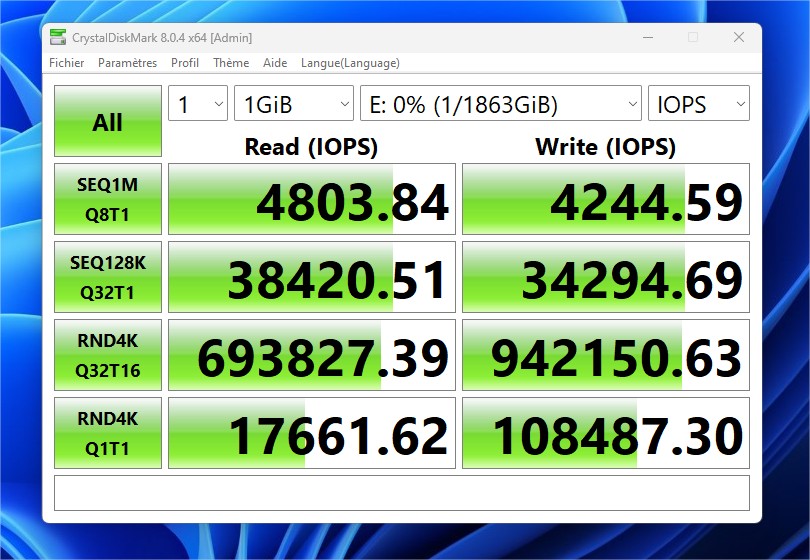Minimize the CrystalDiskMark window

[x=648, y=37]
